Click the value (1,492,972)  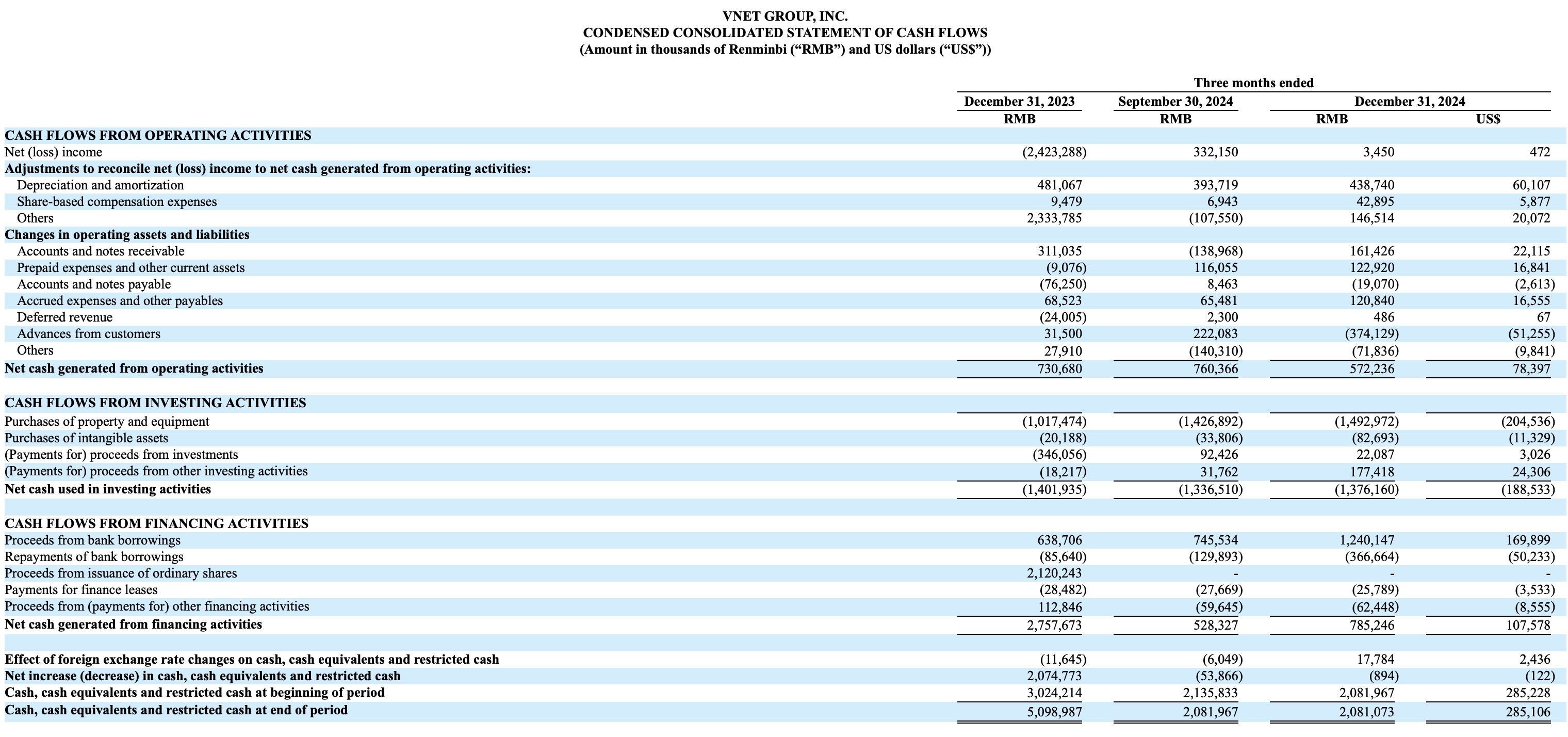click(x=1366, y=422)
